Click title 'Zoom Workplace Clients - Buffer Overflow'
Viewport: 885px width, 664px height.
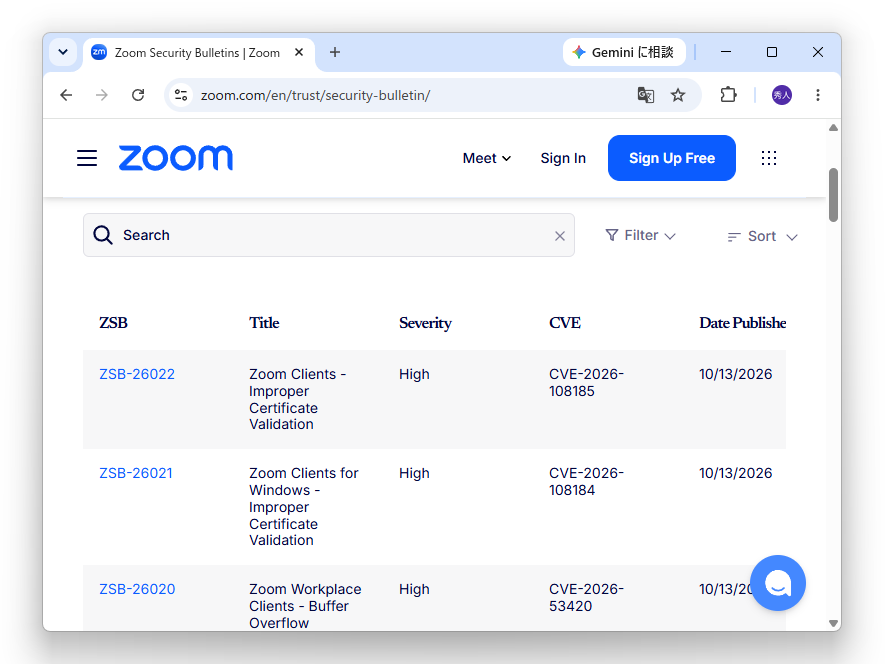click(x=305, y=606)
